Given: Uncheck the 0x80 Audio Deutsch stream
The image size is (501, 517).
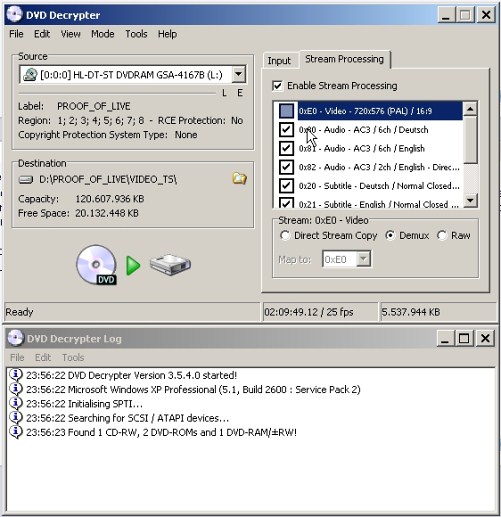Looking at the screenshot, I should (x=286, y=129).
